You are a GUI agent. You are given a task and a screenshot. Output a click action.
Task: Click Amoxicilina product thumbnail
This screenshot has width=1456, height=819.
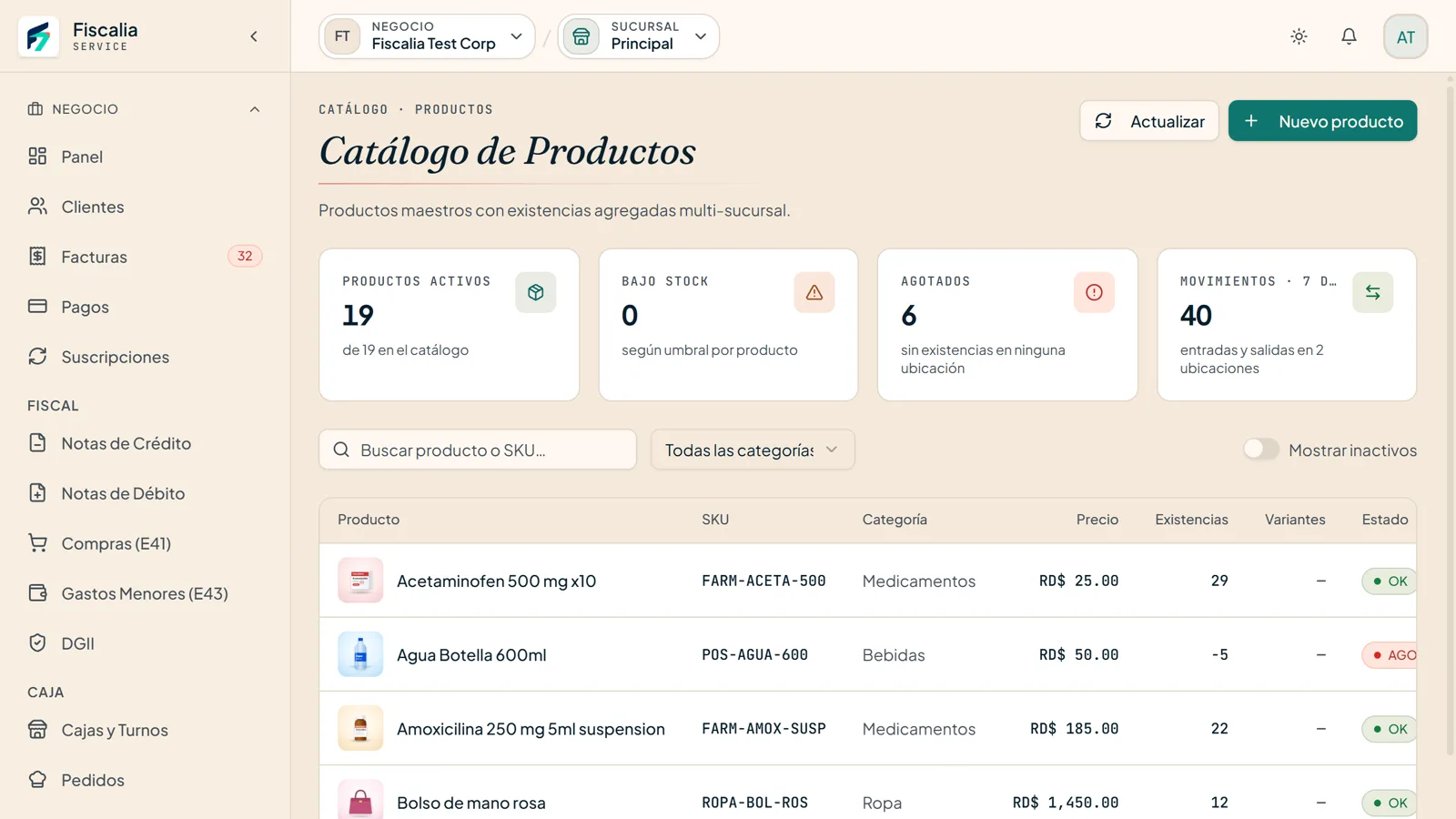pyautogui.click(x=360, y=728)
